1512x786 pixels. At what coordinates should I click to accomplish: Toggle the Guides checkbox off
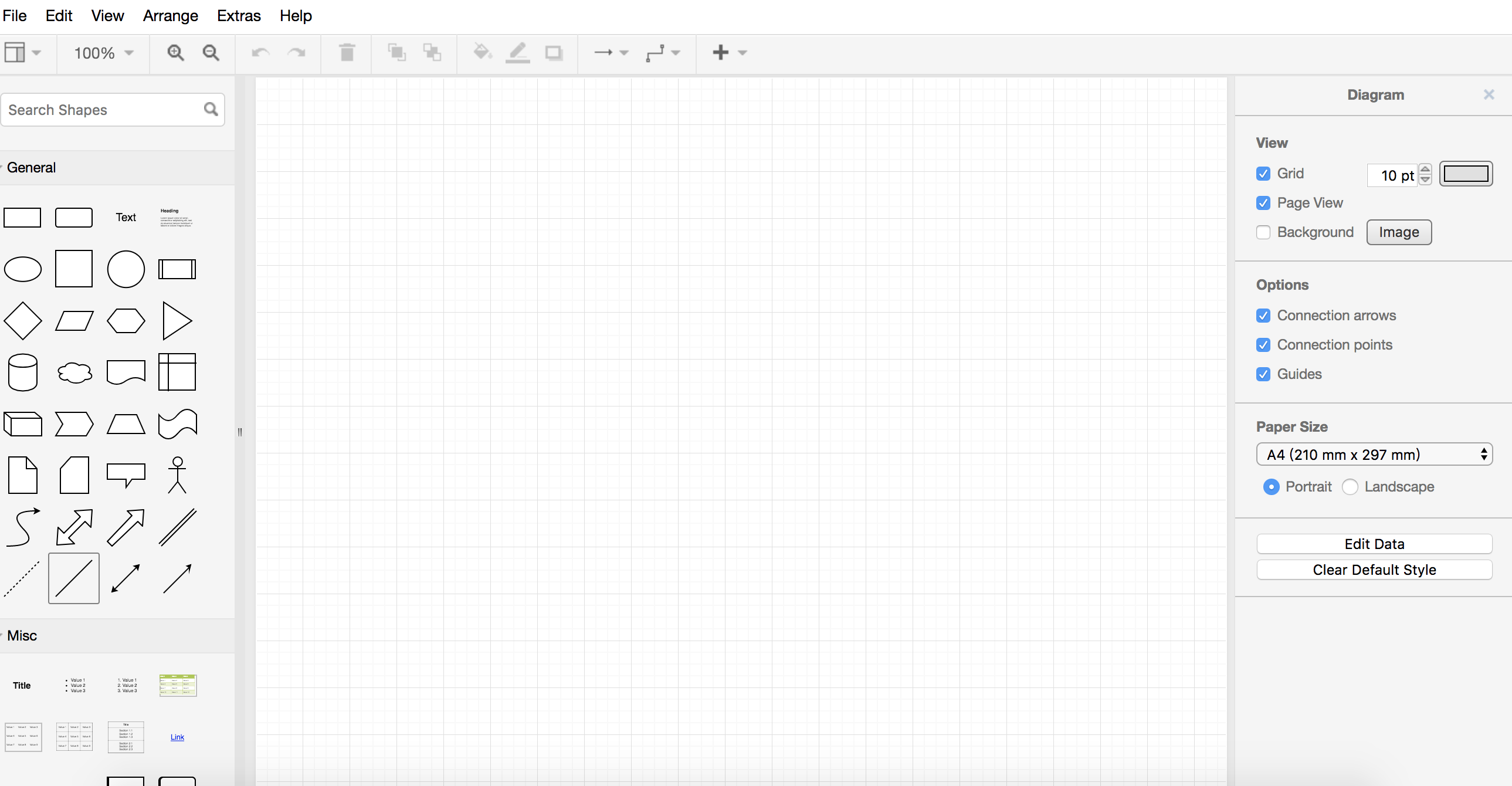pos(1263,374)
